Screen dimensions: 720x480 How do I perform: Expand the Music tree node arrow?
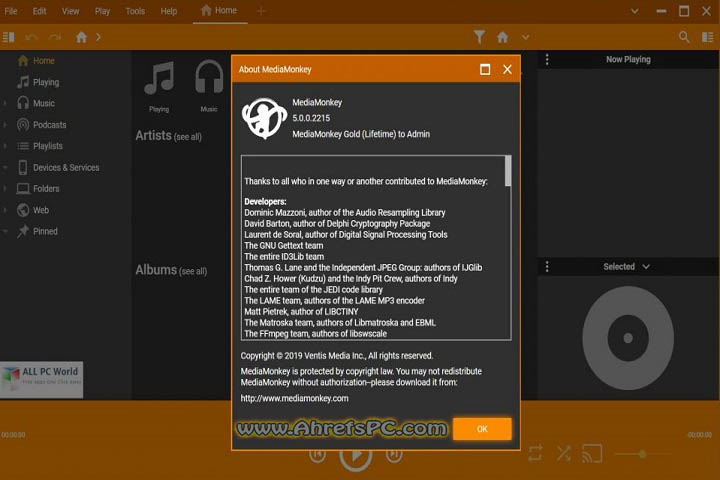pyautogui.click(x=5, y=103)
